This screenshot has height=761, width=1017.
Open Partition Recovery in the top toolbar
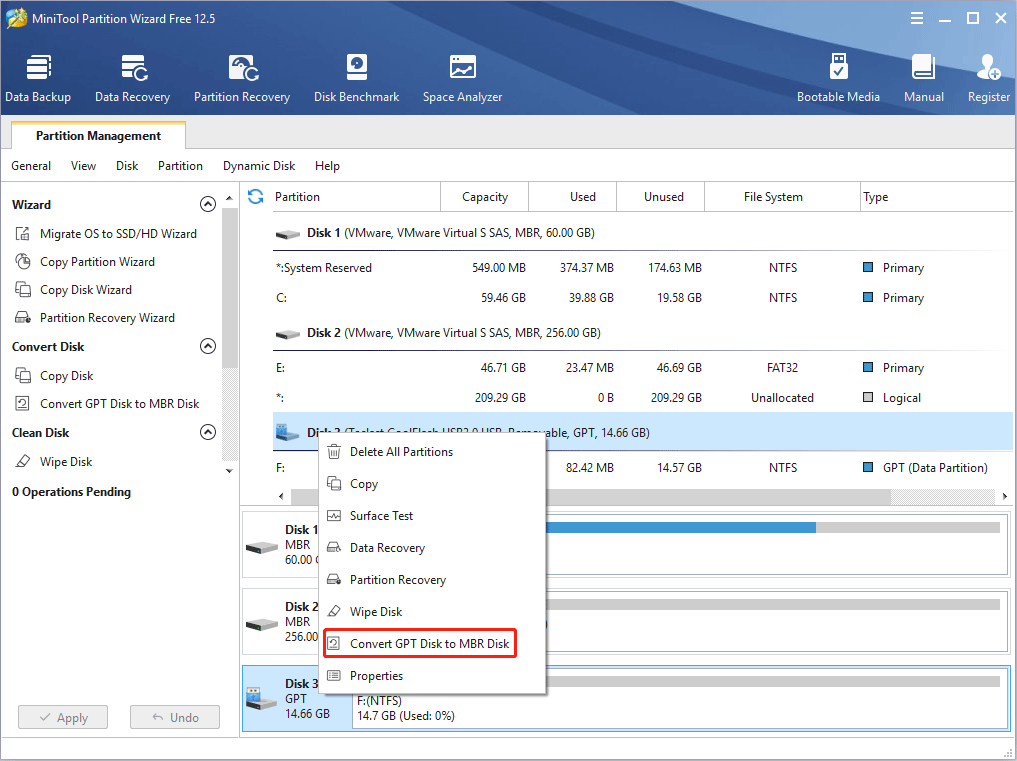click(x=242, y=79)
